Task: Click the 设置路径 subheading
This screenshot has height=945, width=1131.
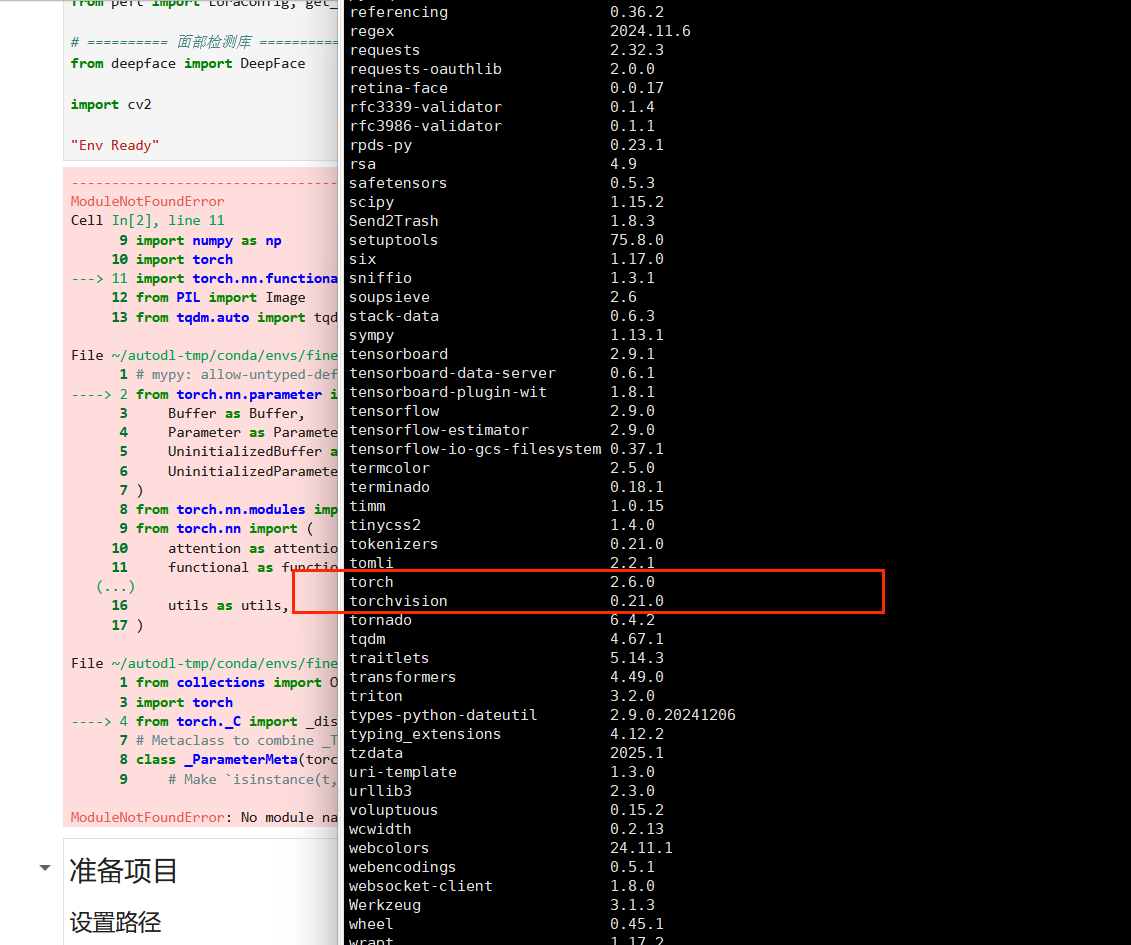Action: 115,922
